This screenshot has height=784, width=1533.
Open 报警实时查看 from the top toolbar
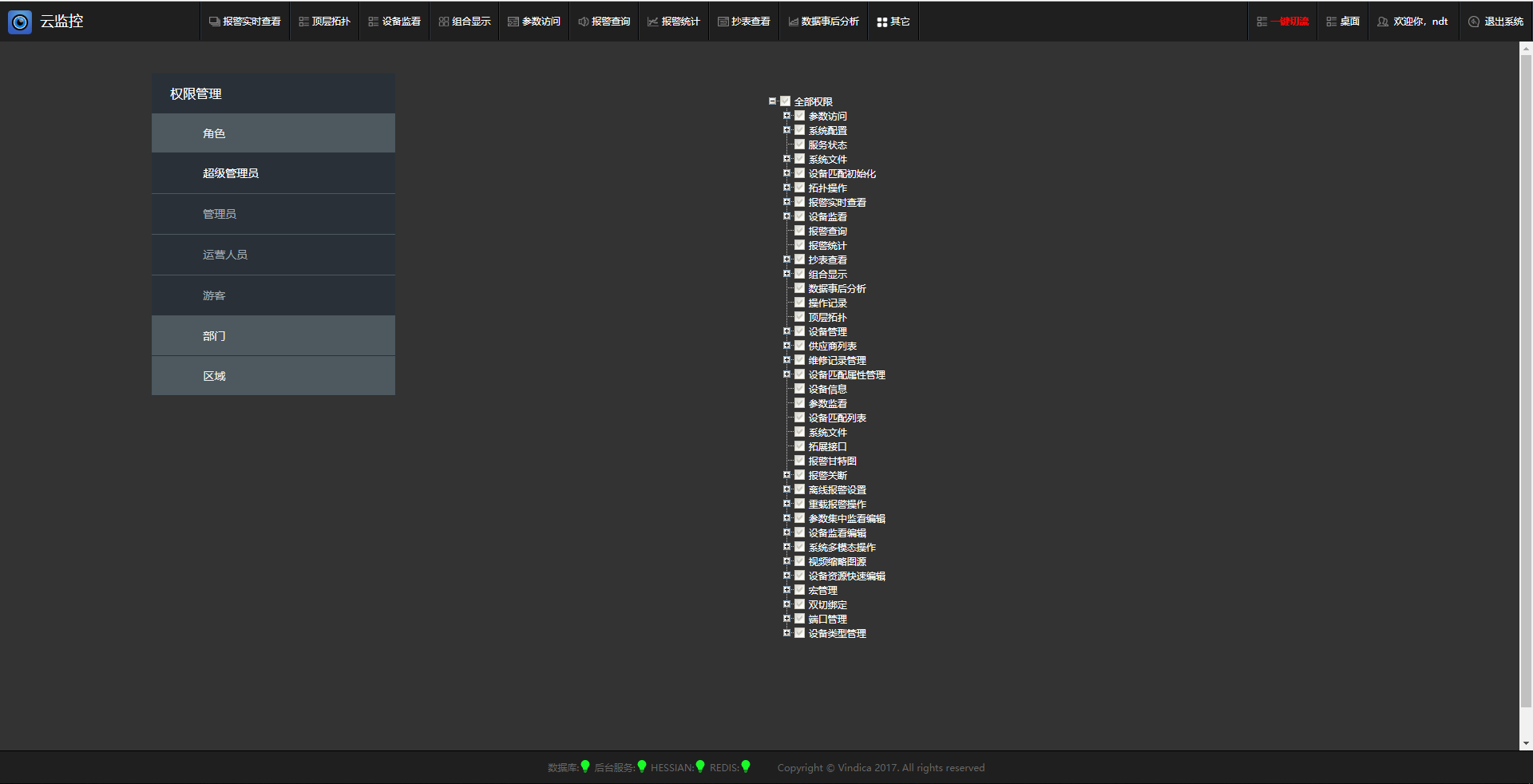pyautogui.click(x=245, y=22)
